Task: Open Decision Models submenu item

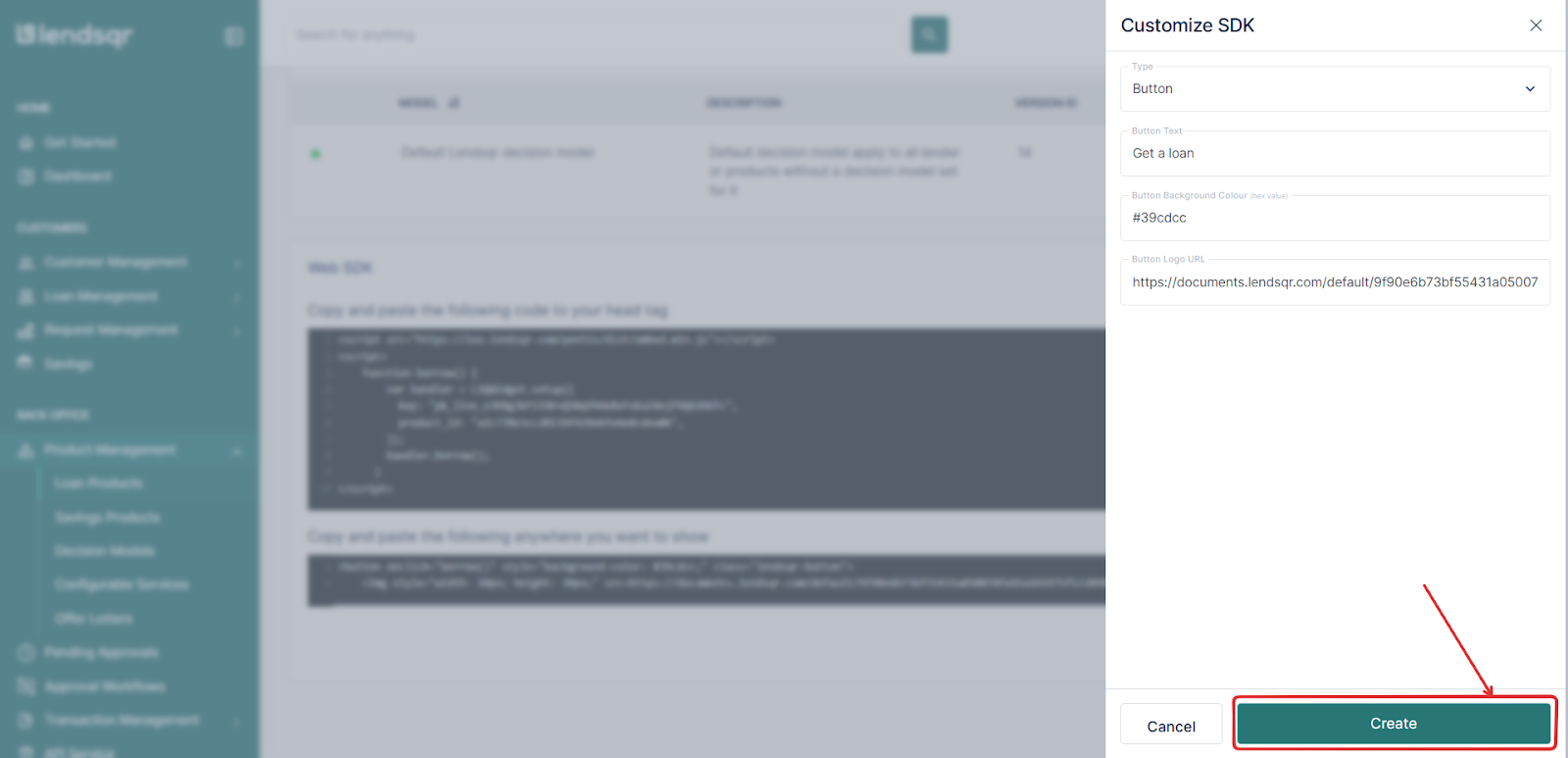Action: click(x=104, y=551)
